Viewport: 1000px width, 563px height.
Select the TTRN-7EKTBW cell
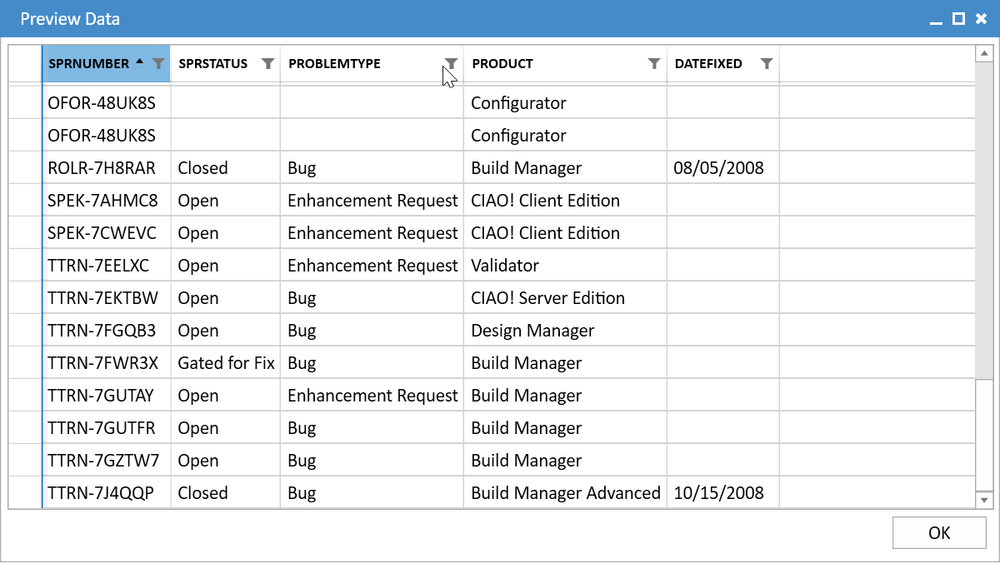point(107,298)
